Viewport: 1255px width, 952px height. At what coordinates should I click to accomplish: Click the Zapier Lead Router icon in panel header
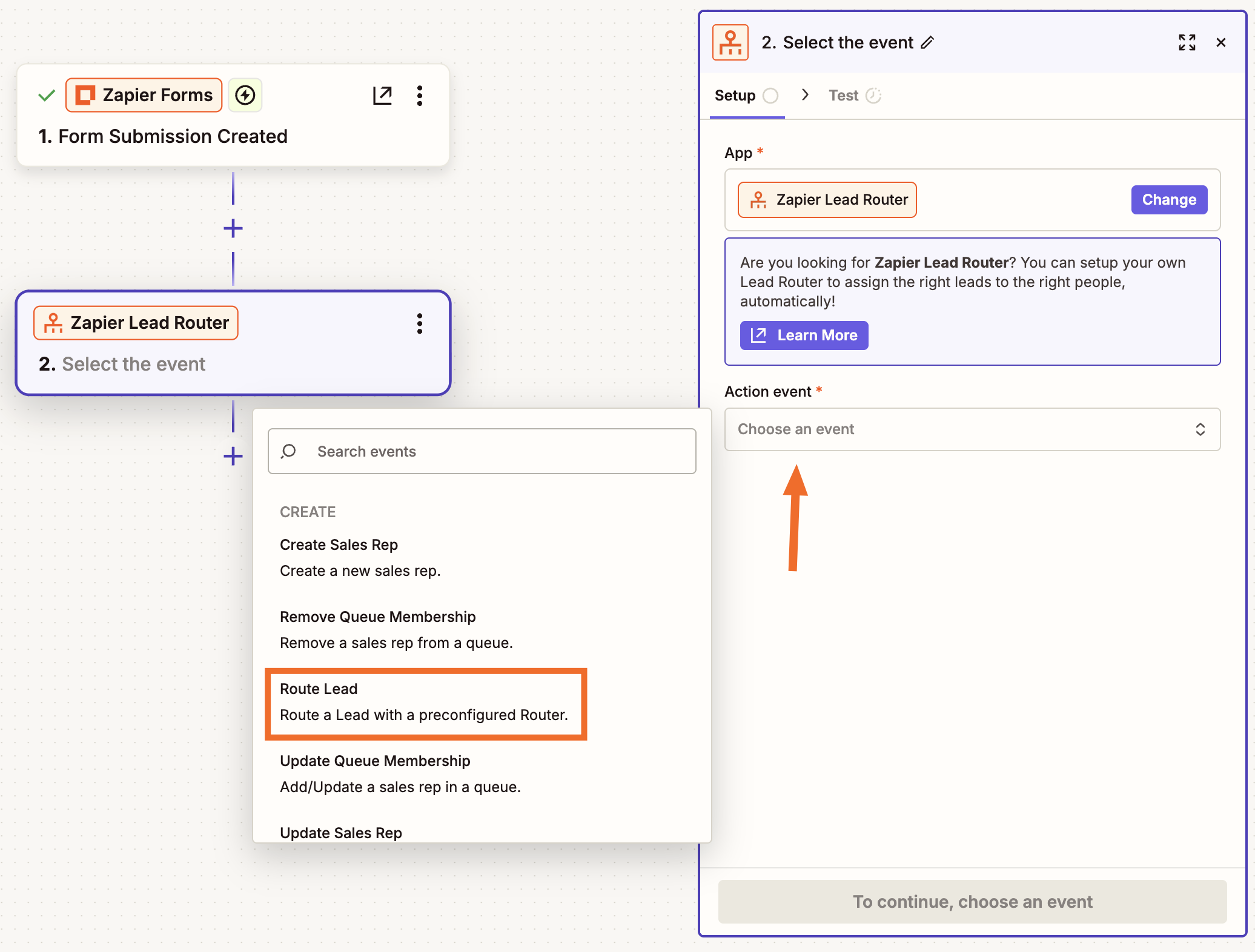click(730, 42)
